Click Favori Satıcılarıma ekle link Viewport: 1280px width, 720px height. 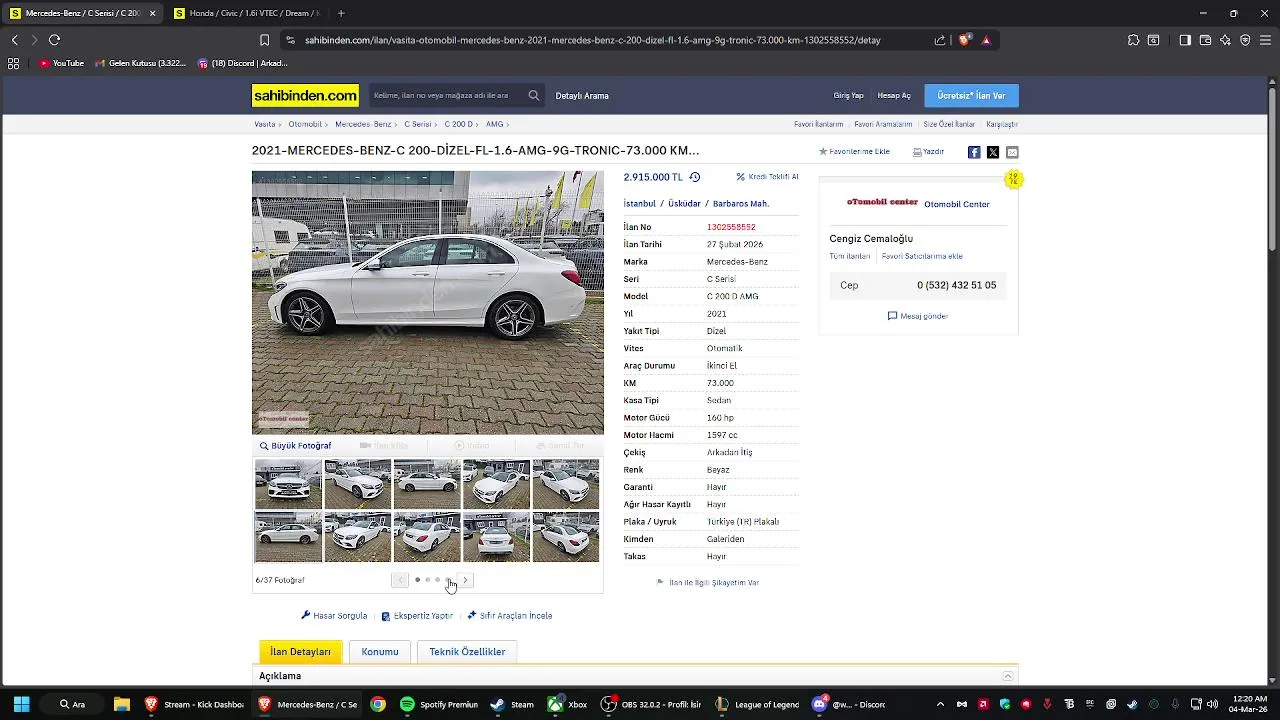pyautogui.click(x=922, y=256)
